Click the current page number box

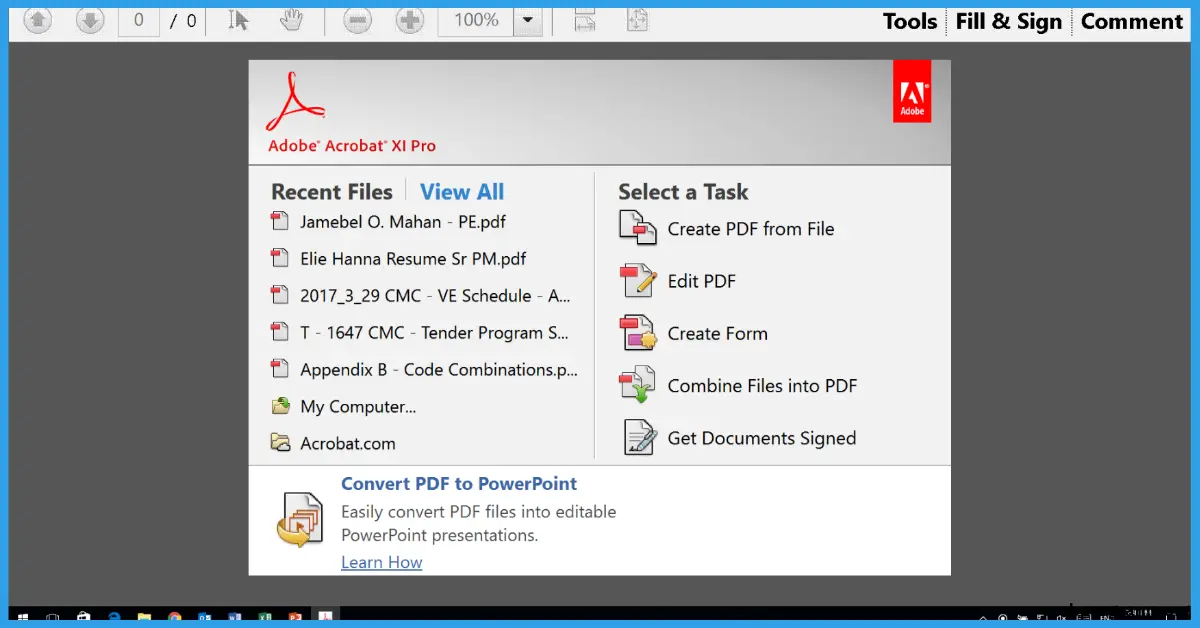tap(139, 20)
